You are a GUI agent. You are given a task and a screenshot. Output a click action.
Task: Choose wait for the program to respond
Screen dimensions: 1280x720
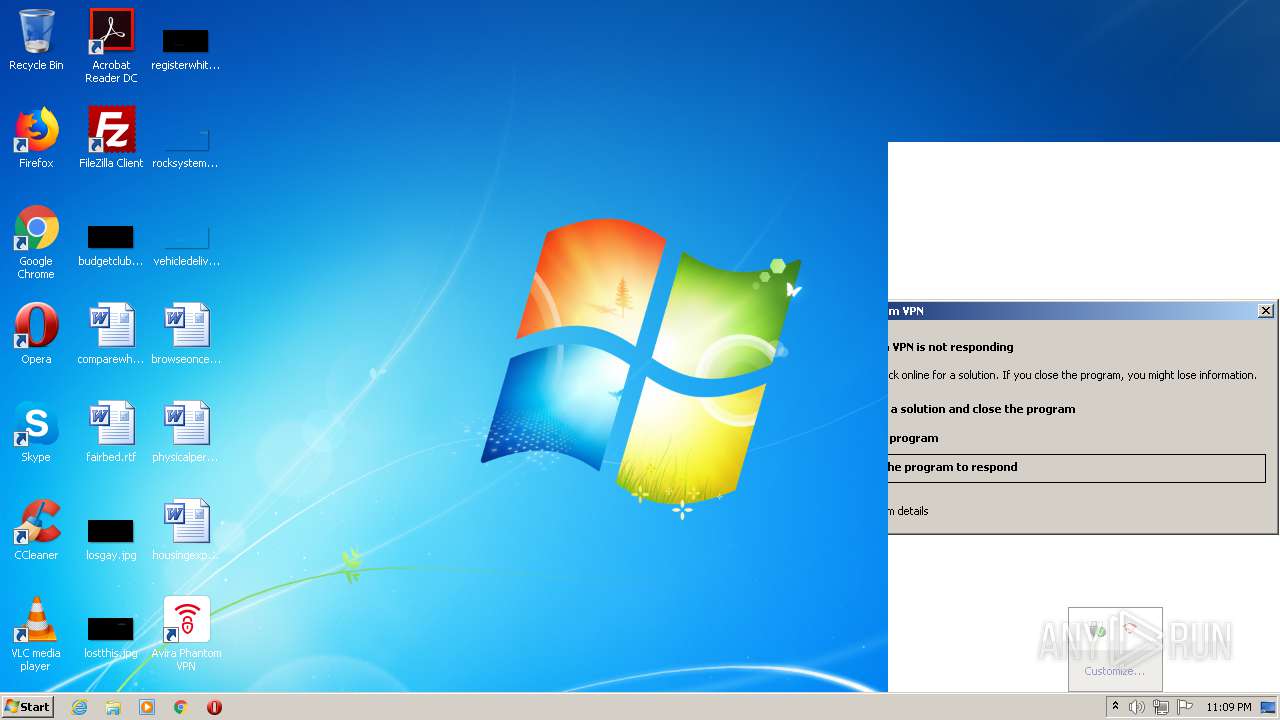[x=1077, y=468]
